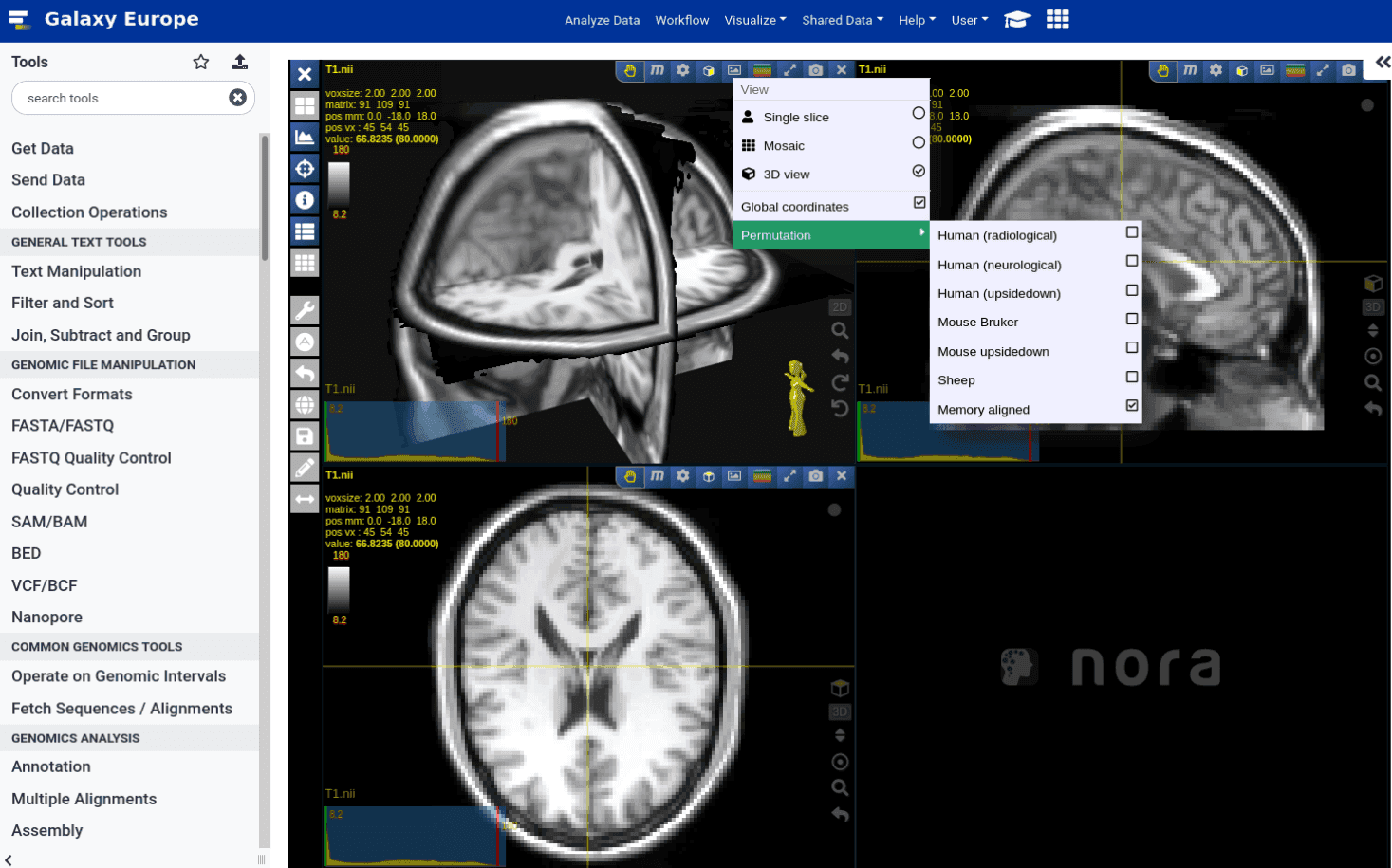
Task: Expand the Visualize dropdown in navbar
Action: tap(754, 20)
